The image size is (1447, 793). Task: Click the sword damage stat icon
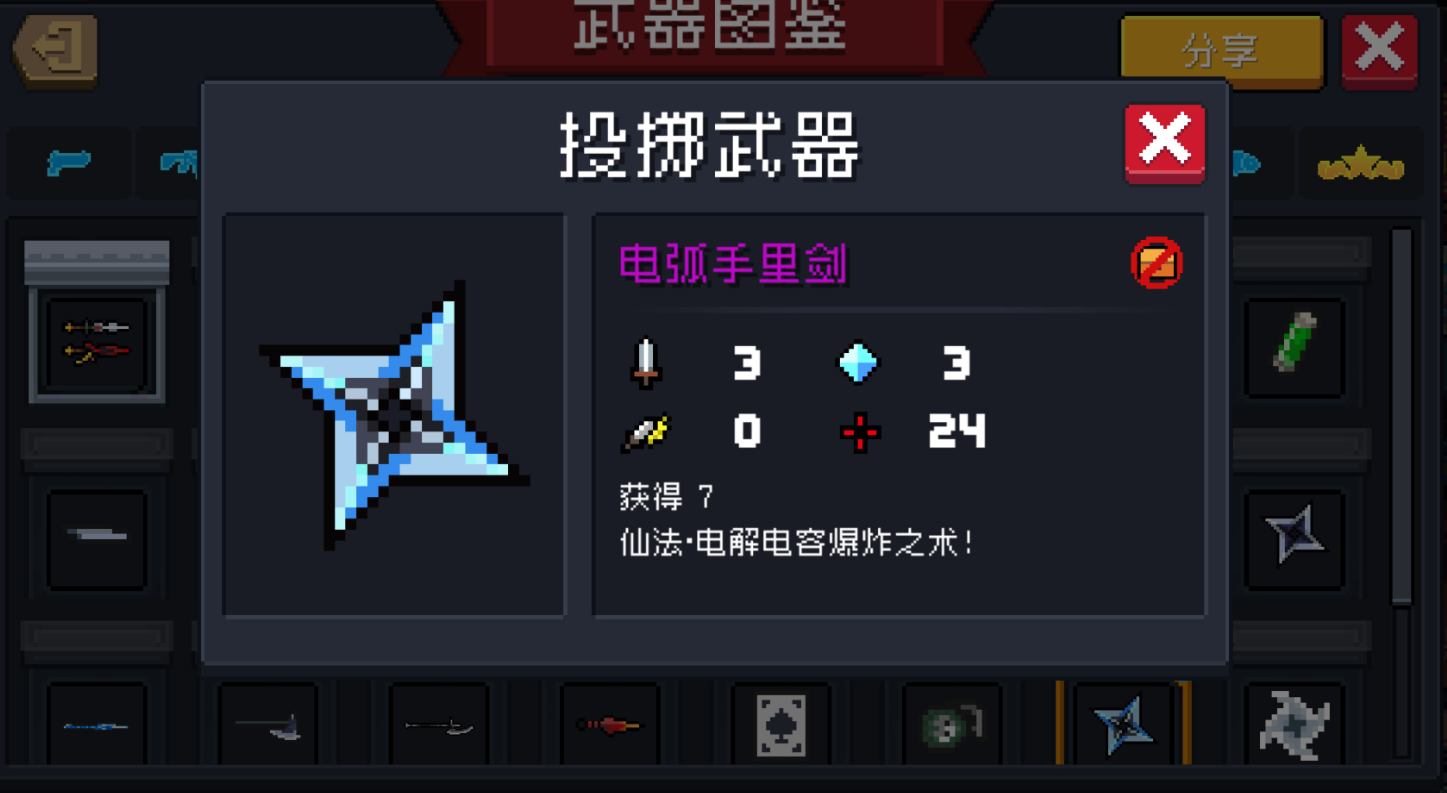(646, 363)
